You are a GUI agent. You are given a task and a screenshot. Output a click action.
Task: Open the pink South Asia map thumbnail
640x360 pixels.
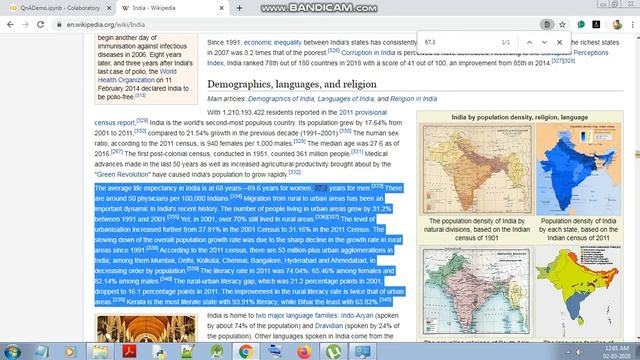coord(476,291)
